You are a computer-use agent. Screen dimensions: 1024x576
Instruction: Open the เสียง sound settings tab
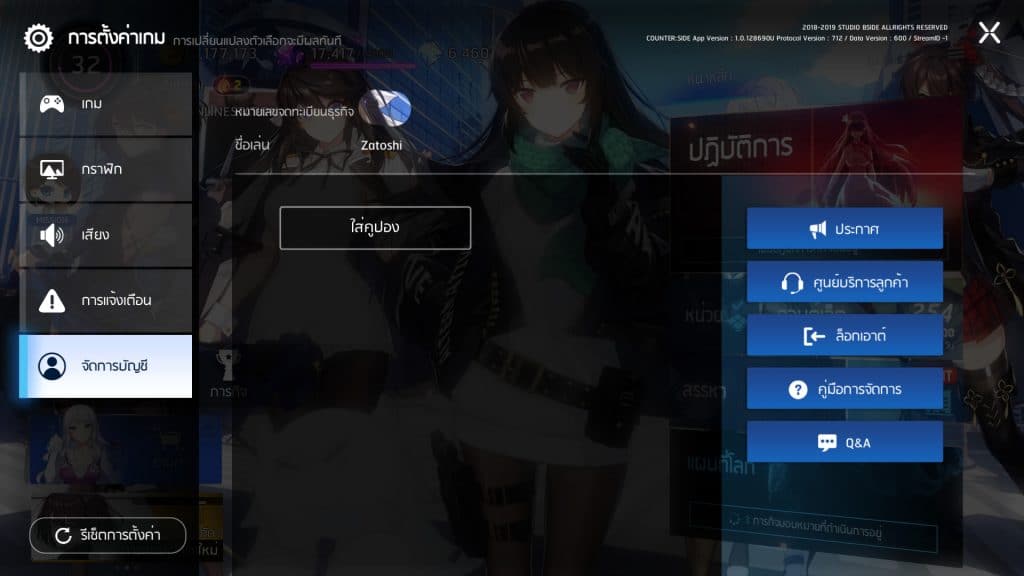106,235
